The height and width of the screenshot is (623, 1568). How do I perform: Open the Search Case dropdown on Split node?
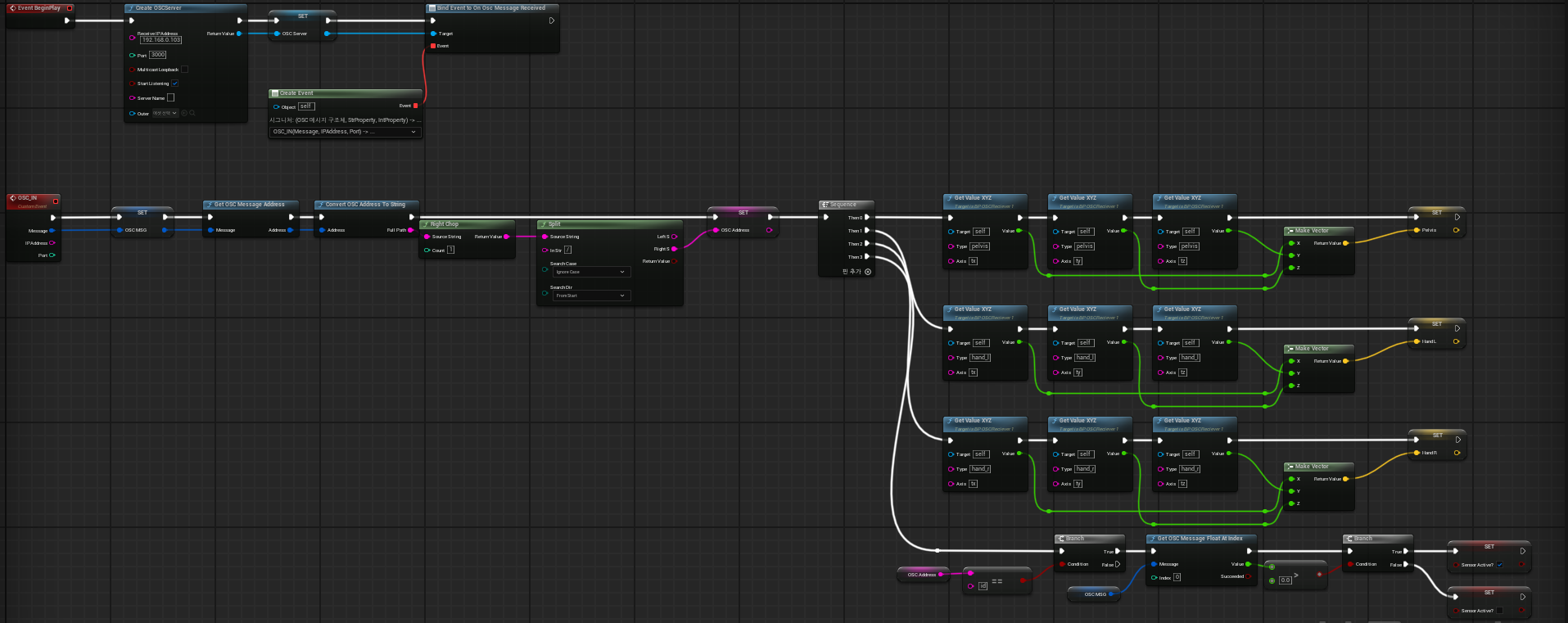[590, 272]
